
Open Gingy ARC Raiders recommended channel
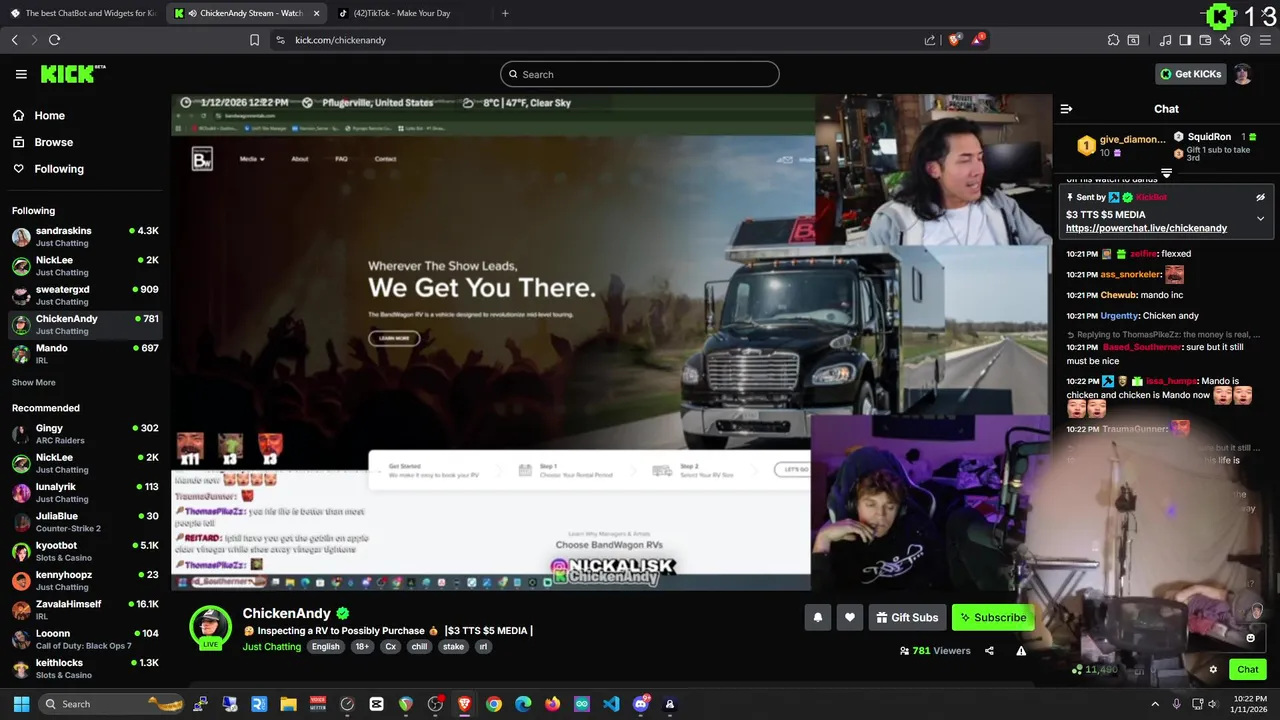pos(85,434)
